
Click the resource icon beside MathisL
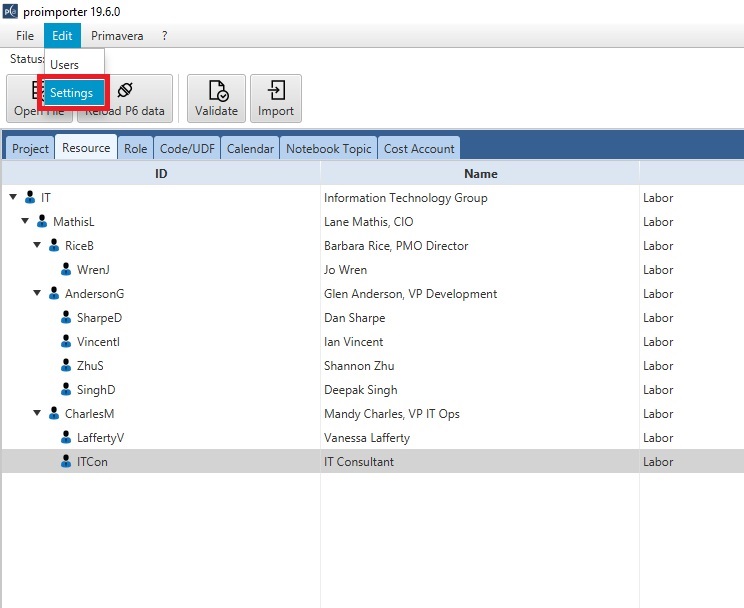(42, 222)
